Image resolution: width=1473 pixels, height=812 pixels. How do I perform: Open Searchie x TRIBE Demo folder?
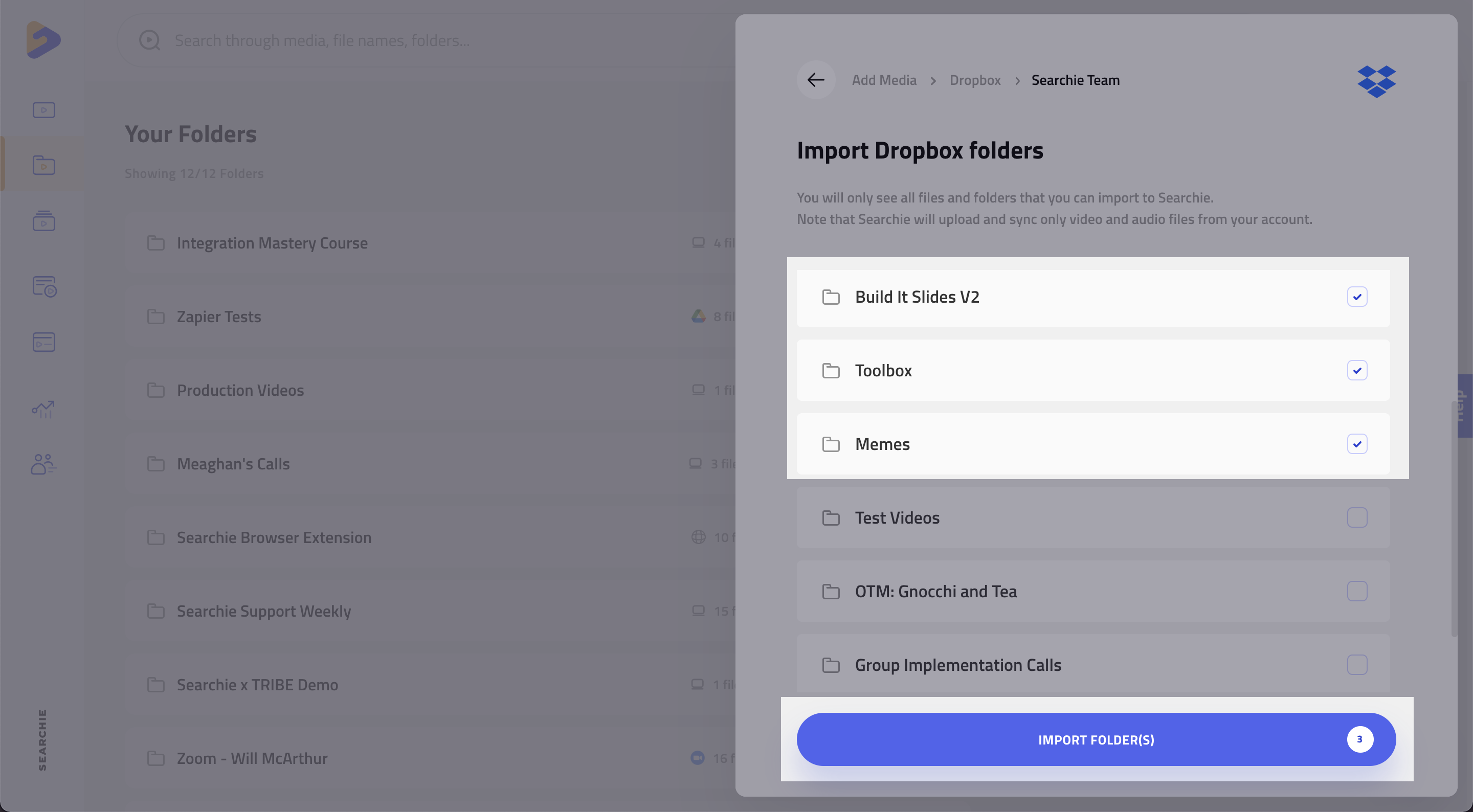coord(430,685)
